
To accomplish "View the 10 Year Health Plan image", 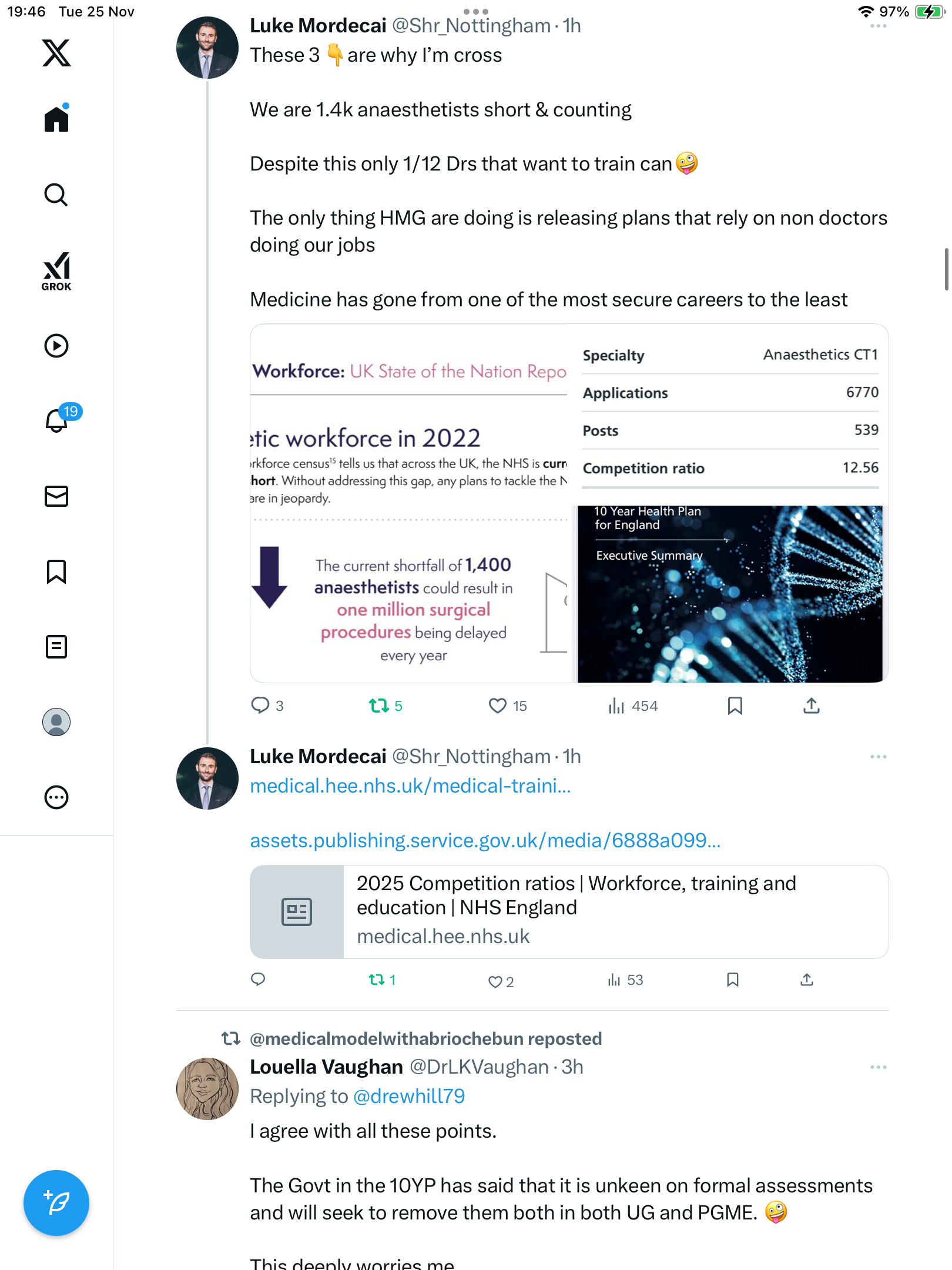I will (730, 594).
